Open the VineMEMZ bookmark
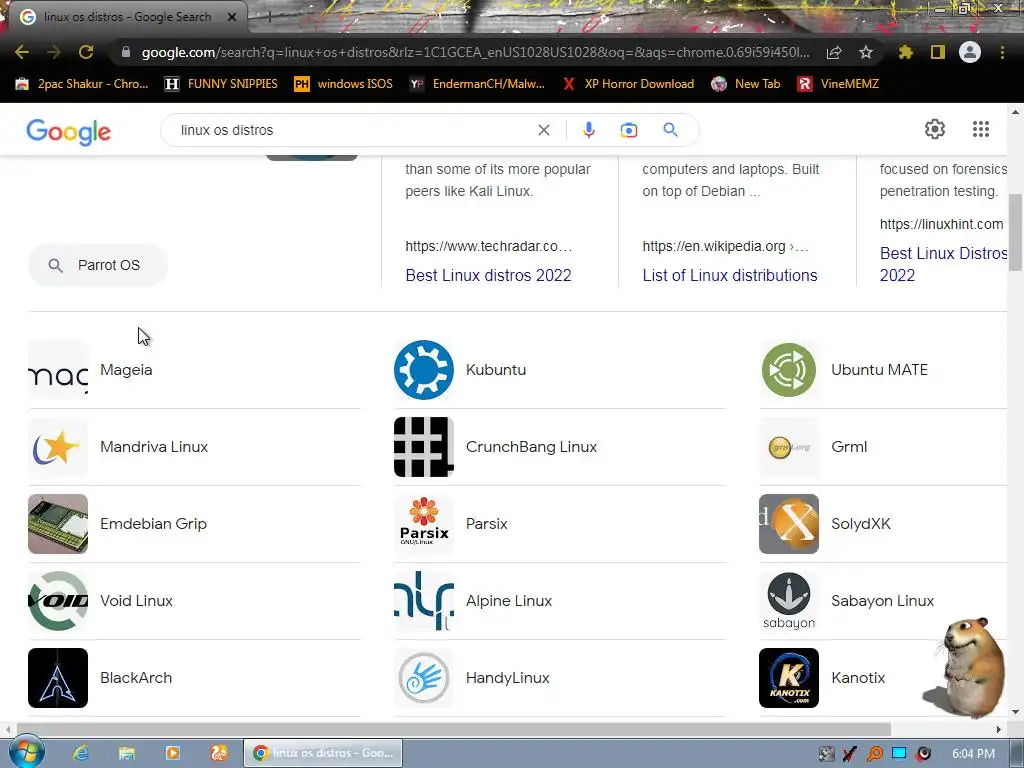Image resolution: width=1024 pixels, height=768 pixels. click(x=839, y=84)
